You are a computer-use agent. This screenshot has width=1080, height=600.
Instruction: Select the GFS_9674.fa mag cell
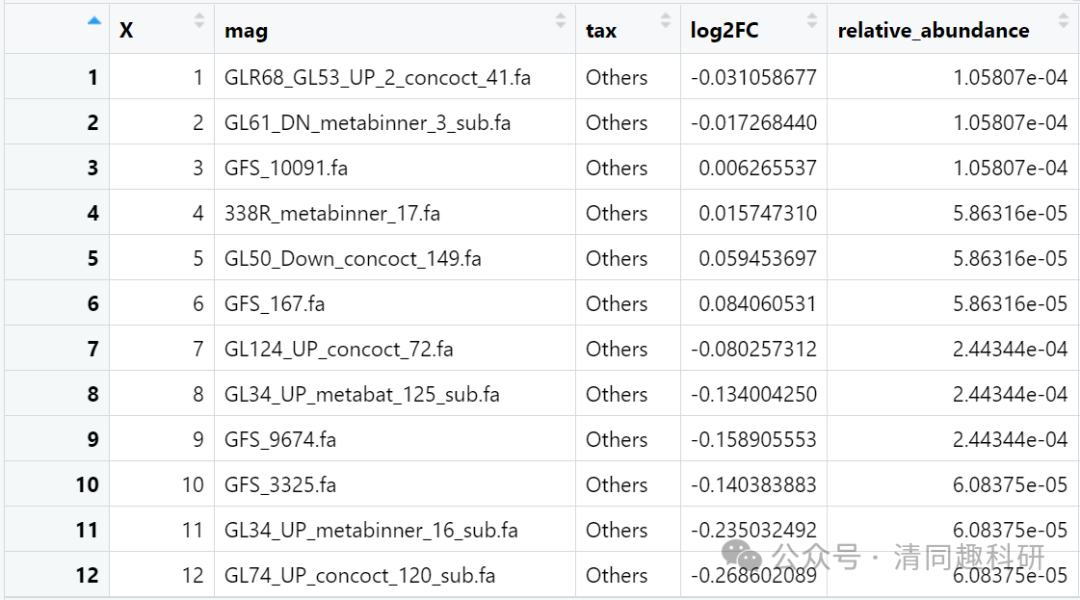(280, 440)
